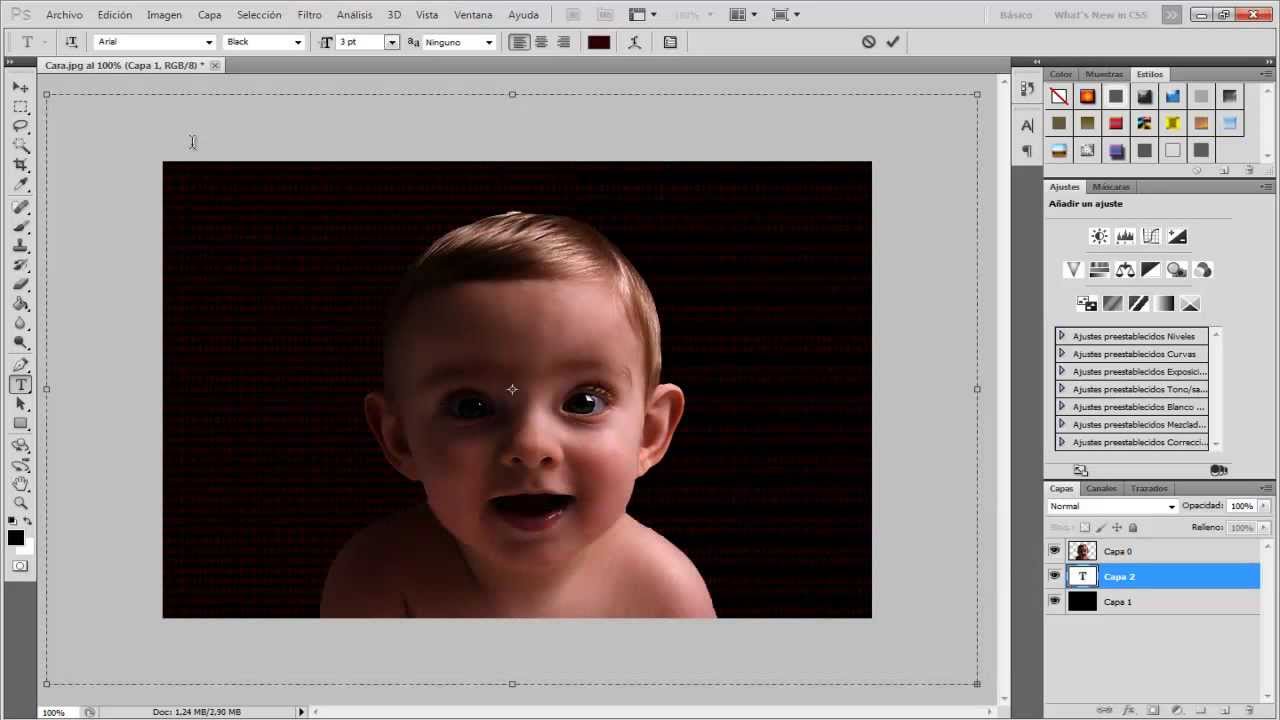Select the Dodge tool
Image resolution: width=1280 pixels, height=720 pixels.
tap(20, 343)
